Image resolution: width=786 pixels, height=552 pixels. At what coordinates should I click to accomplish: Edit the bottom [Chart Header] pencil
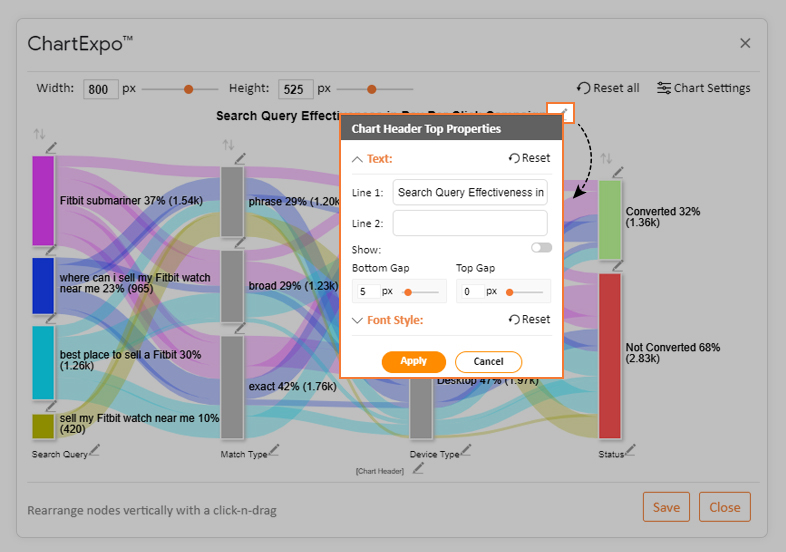click(x=418, y=468)
